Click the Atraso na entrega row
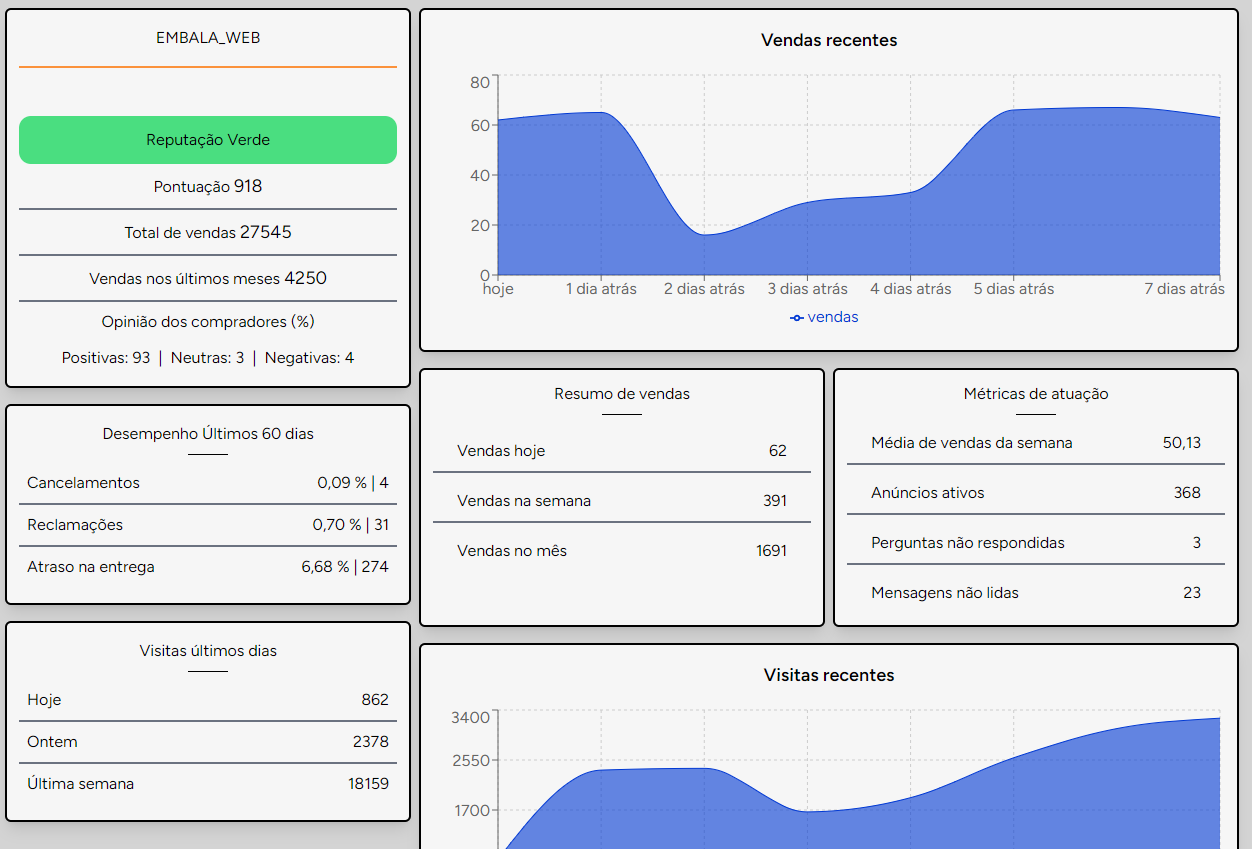Viewport: 1252px width, 849px height. tap(208, 567)
